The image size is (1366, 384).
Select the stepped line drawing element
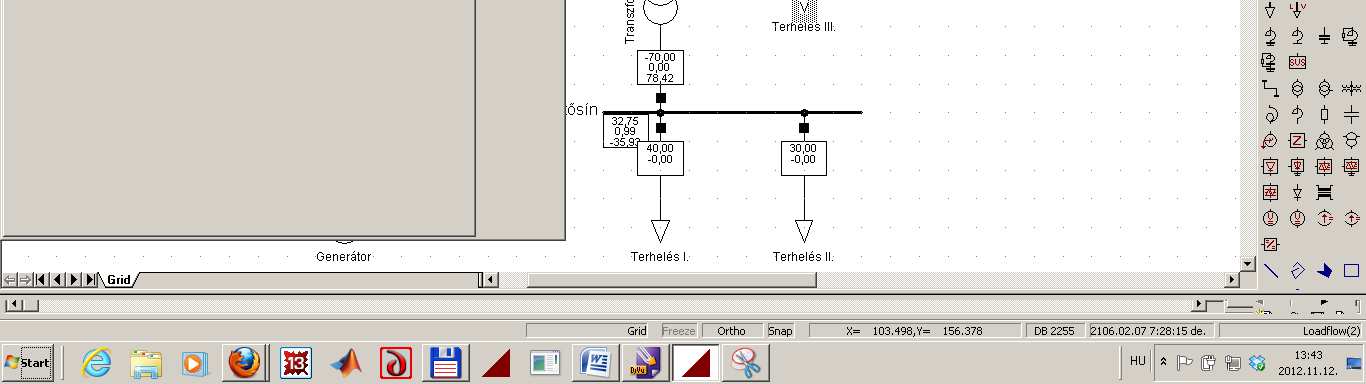(x=1270, y=88)
